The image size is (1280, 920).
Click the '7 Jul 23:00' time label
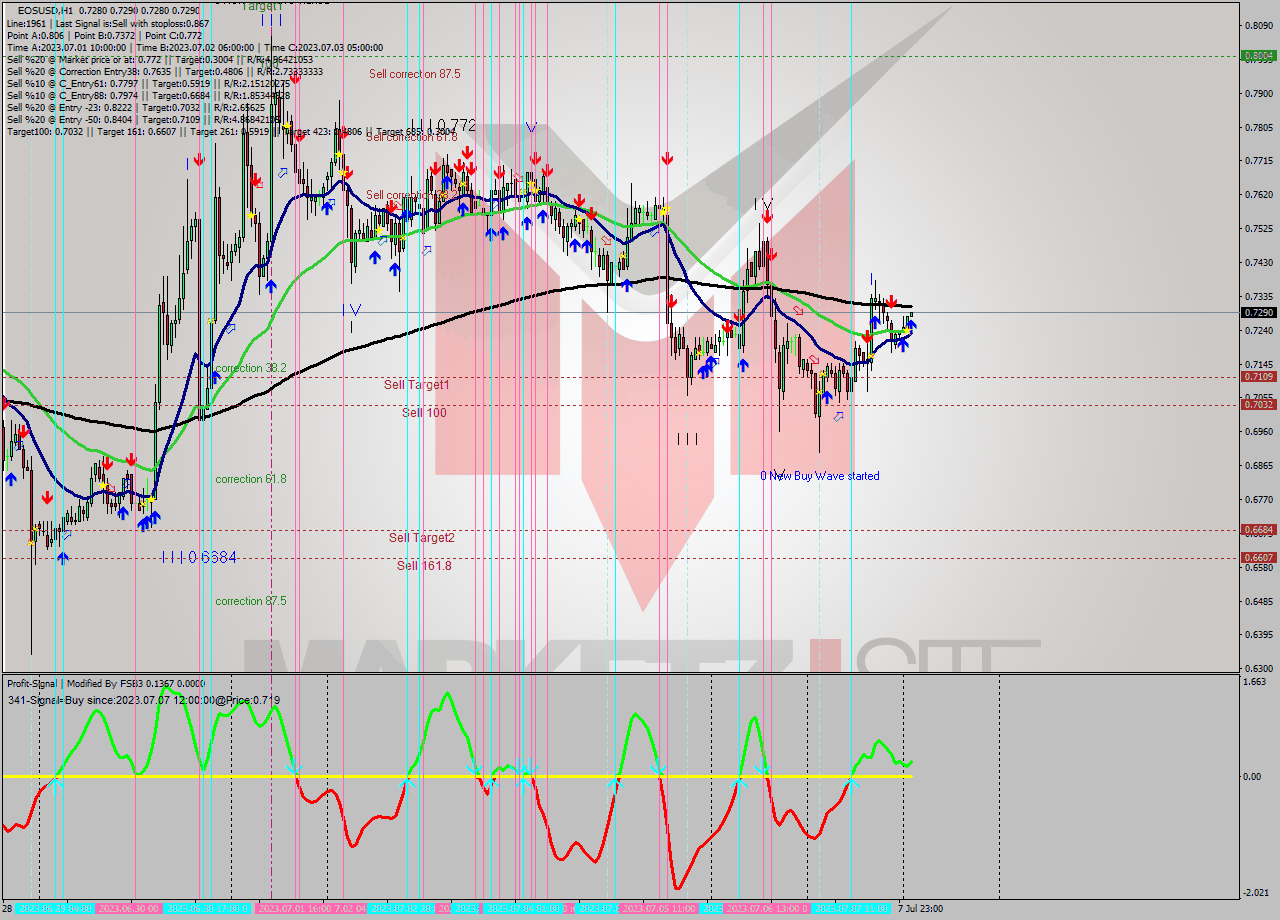pyautogui.click(x=920, y=908)
